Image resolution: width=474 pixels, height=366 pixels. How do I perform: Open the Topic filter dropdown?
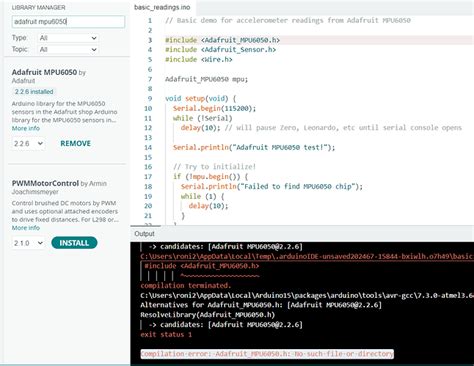tap(68, 49)
